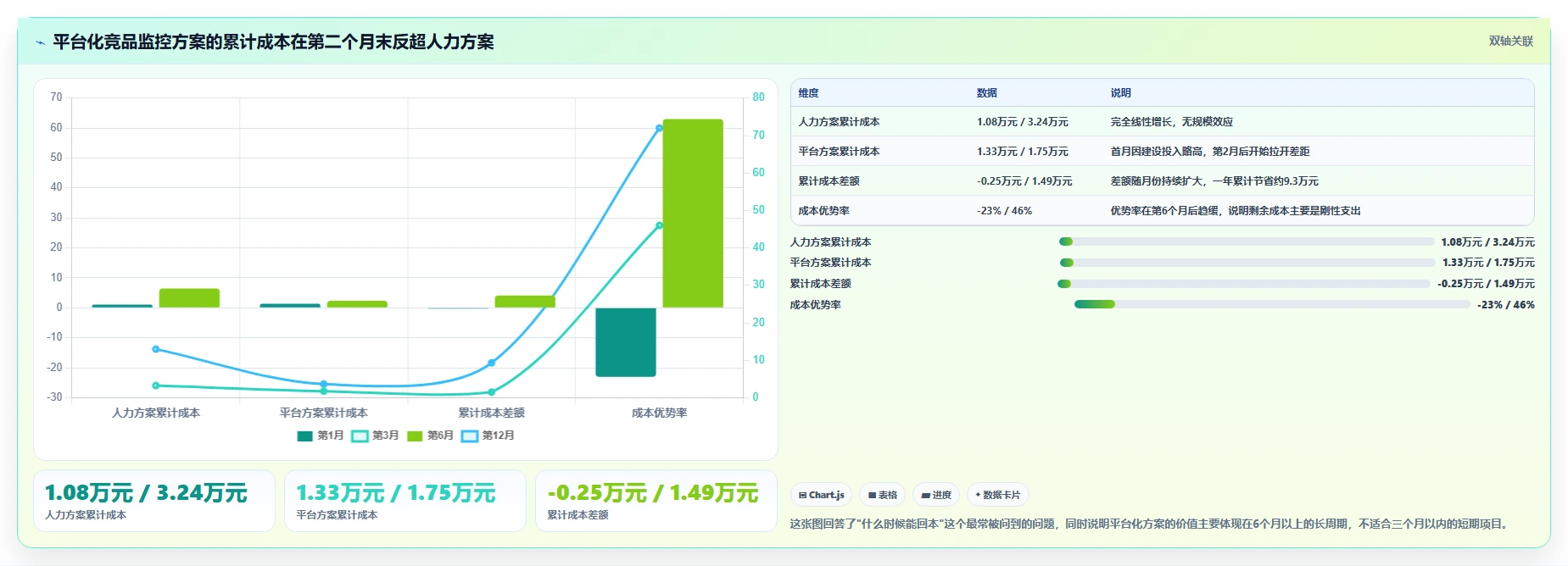Toggle the 第1月 legend item
Image resolution: width=1568 pixels, height=566 pixels.
coord(321,436)
